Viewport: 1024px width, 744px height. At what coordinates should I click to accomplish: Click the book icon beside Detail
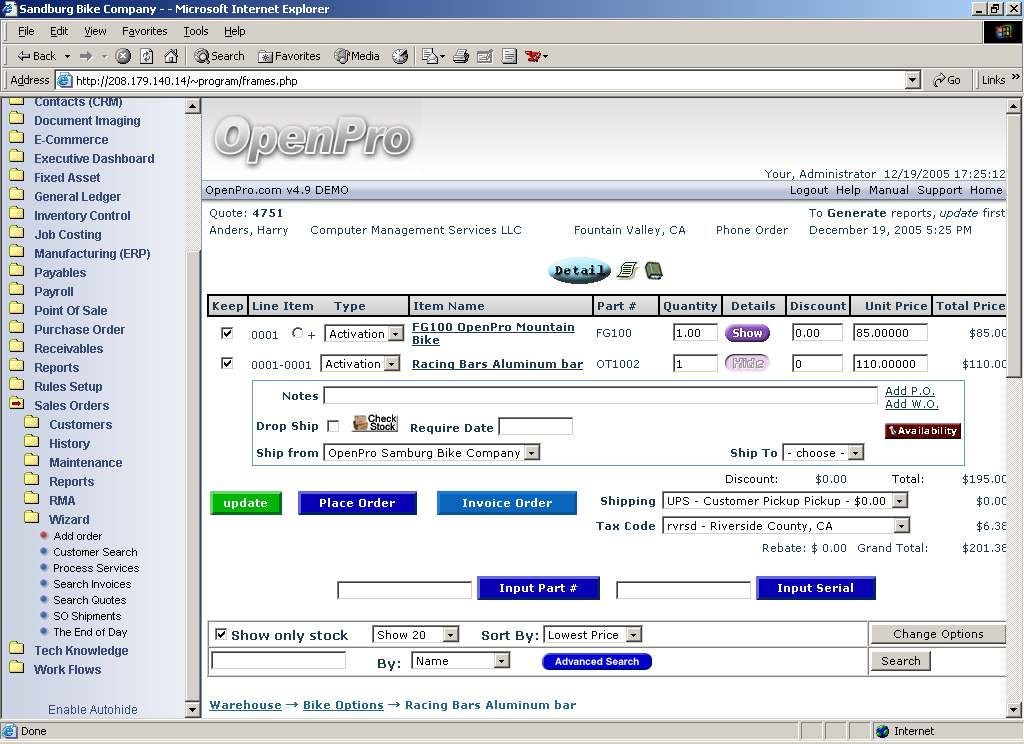tap(653, 270)
